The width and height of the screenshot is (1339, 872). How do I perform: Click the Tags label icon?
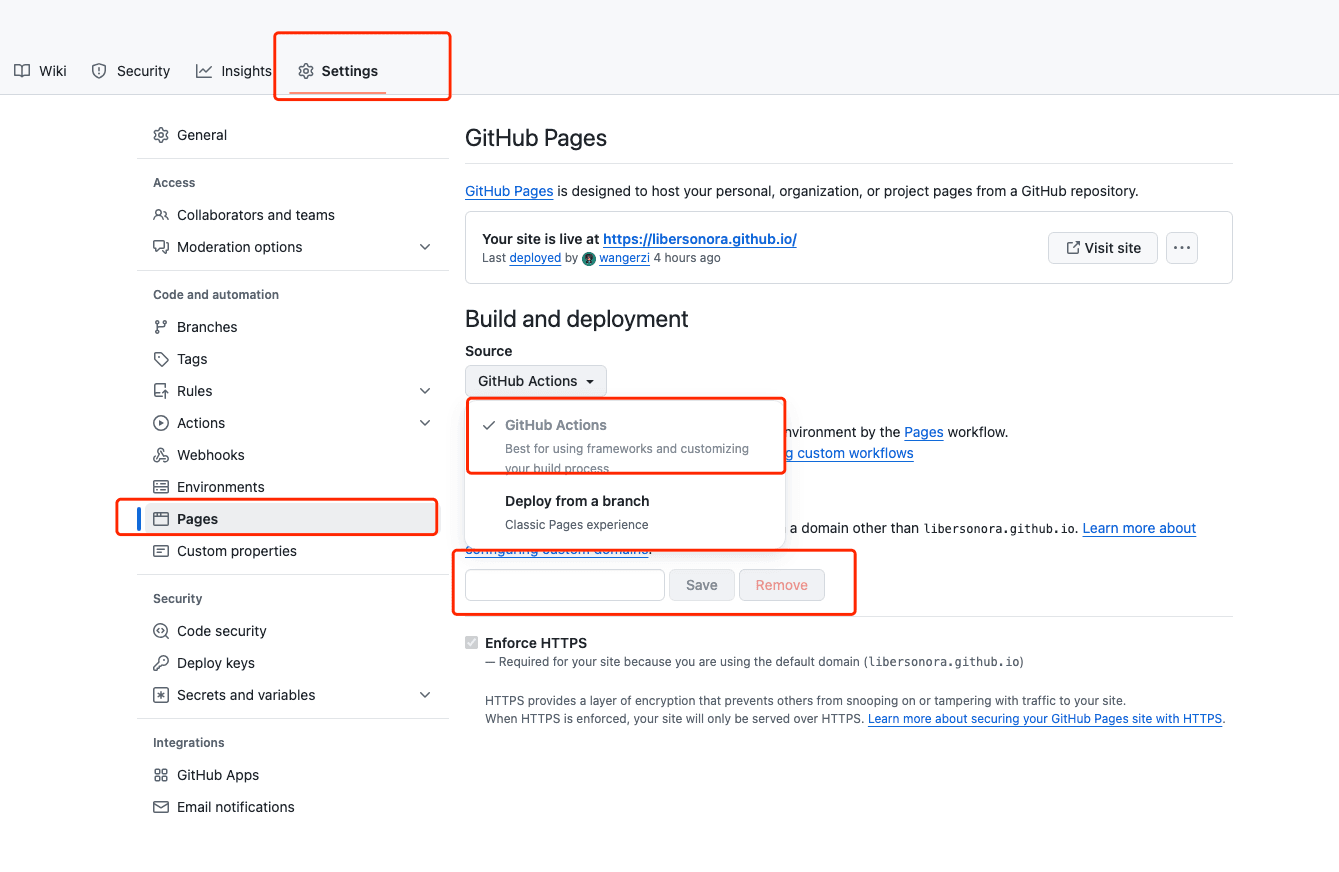point(161,359)
